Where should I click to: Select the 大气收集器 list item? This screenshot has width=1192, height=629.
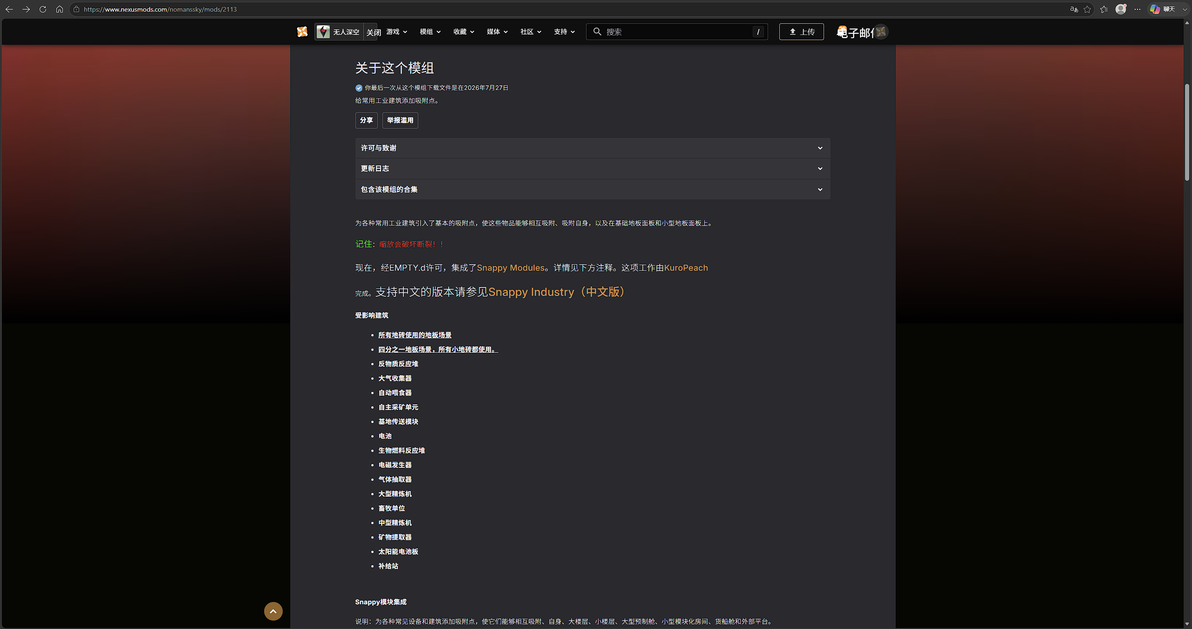(x=395, y=378)
